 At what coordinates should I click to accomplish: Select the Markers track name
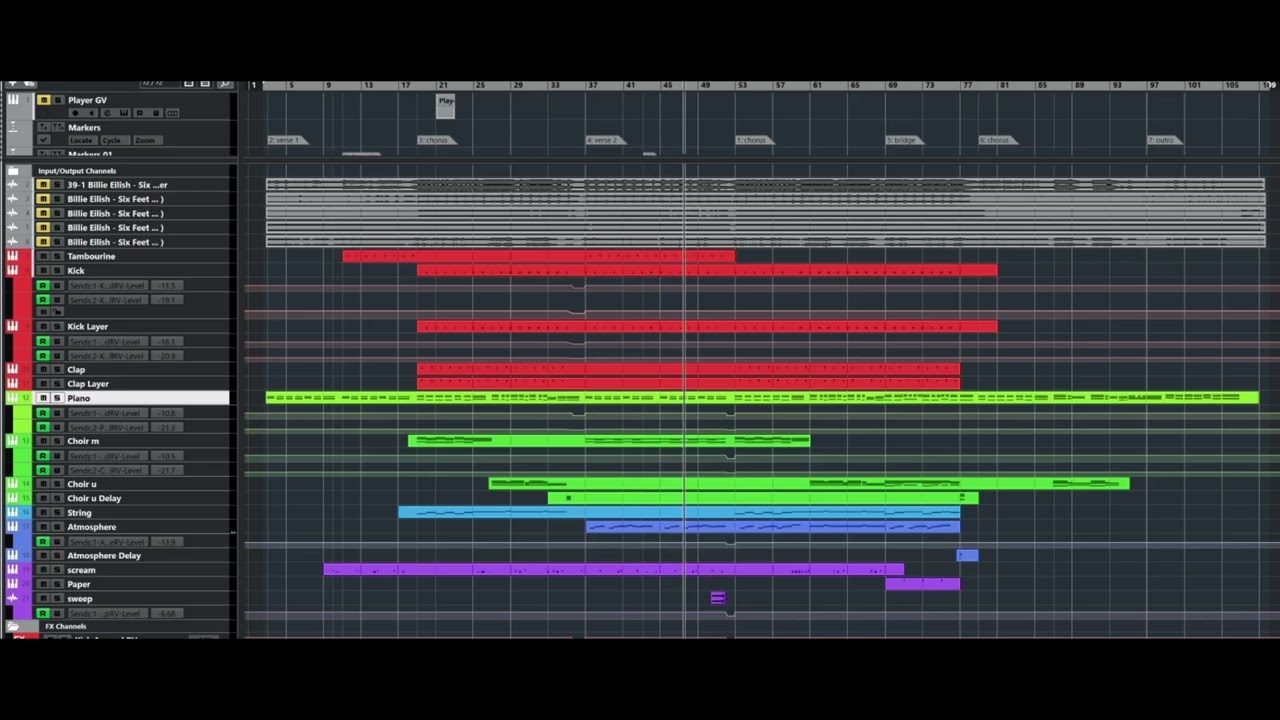click(x=84, y=127)
